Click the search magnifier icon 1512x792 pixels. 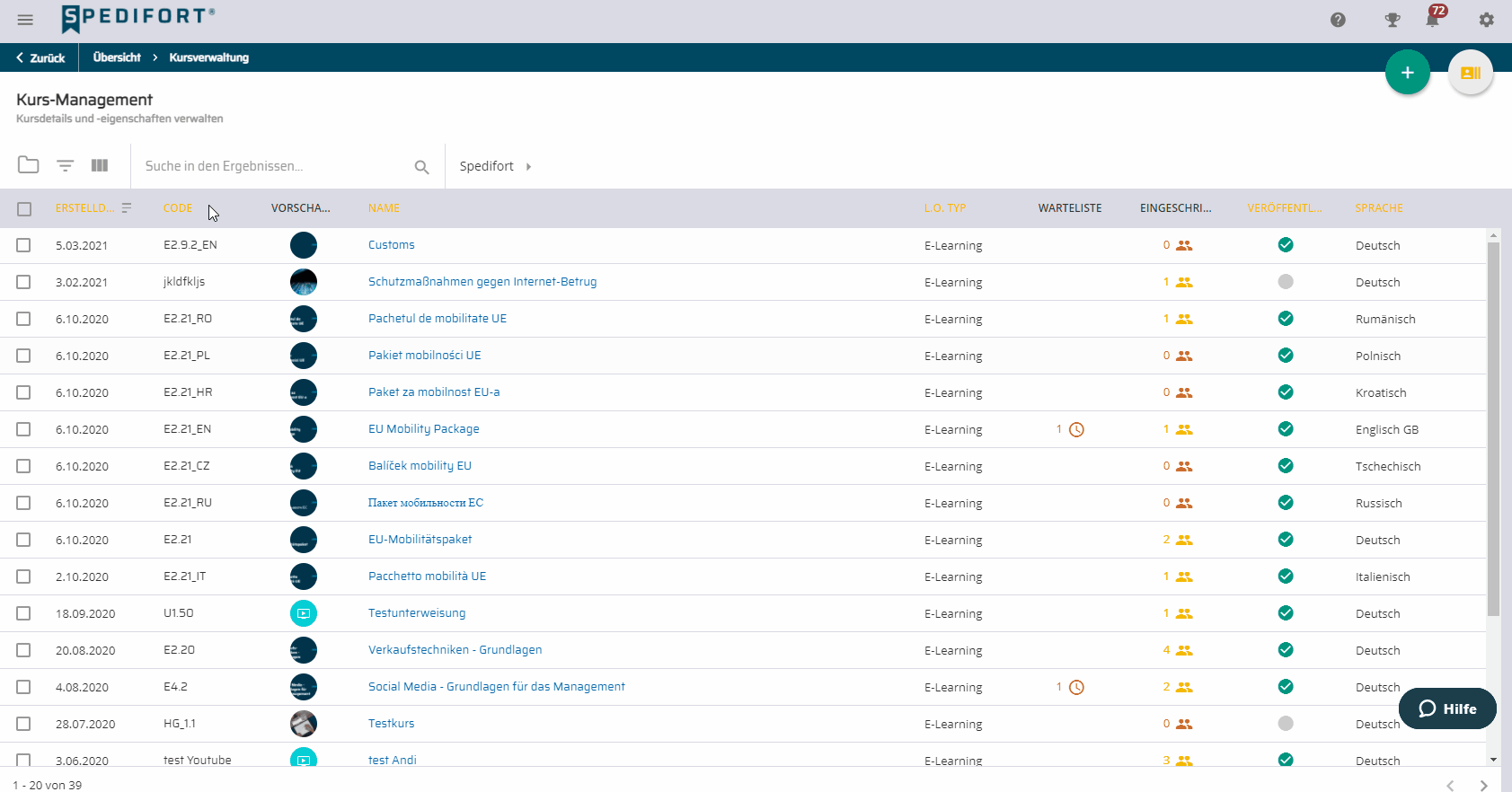pos(421,167)
